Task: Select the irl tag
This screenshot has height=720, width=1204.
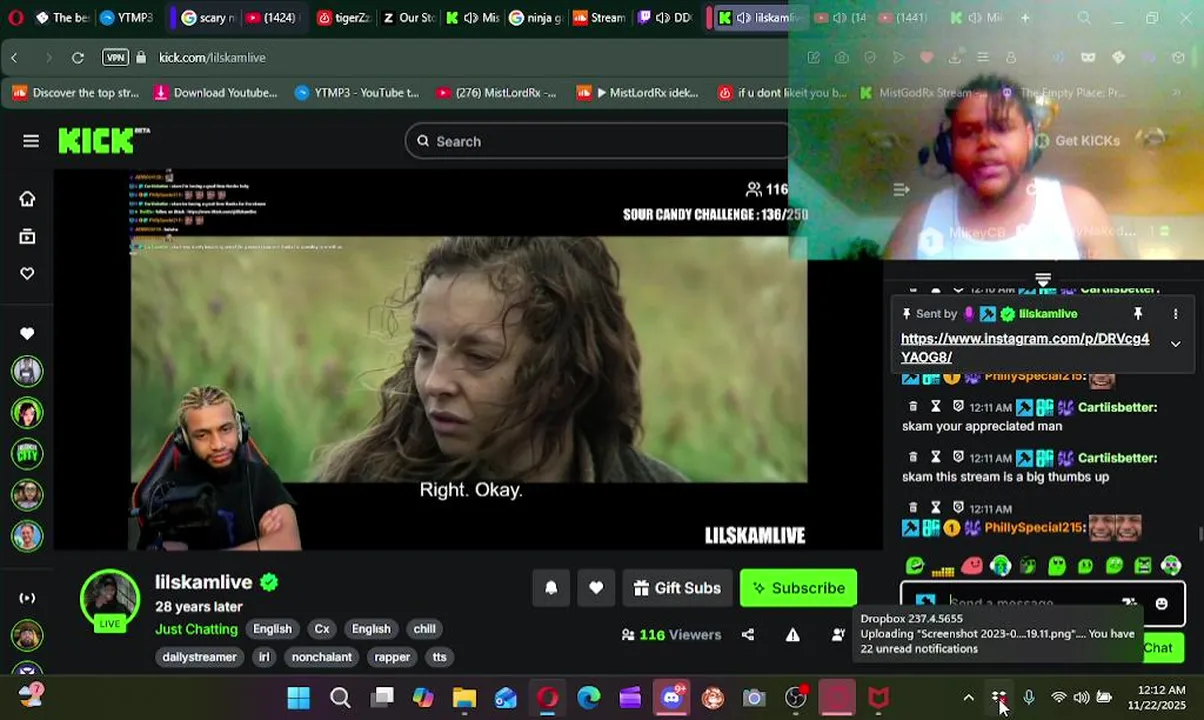Action: pos(264,657)
